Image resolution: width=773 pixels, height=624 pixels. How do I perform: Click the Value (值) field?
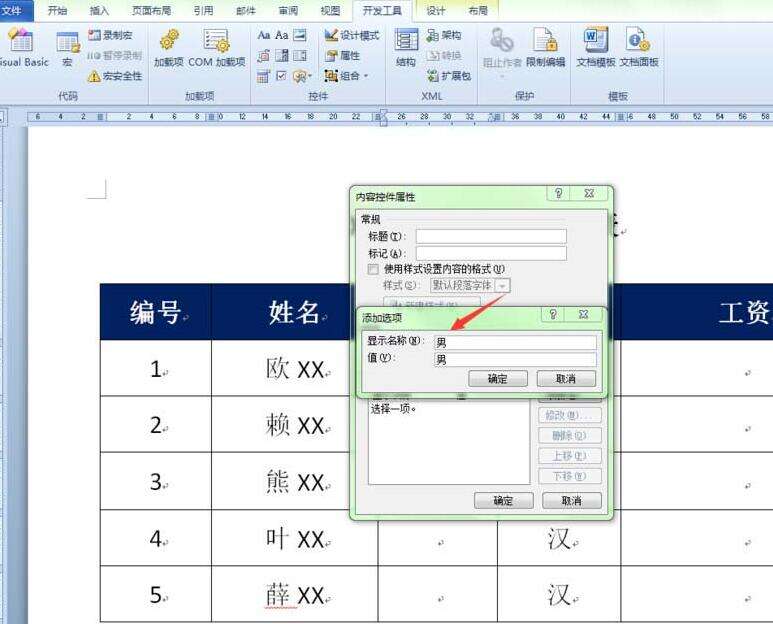coord(515,359)
